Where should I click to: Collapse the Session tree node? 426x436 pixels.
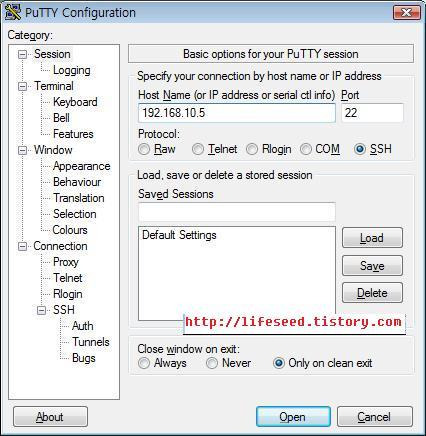pyautogui.click(x=22, y=54)
